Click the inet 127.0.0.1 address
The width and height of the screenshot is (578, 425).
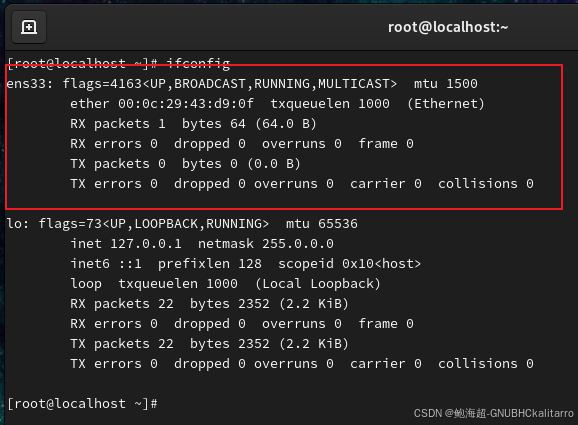tap(126, 244)
